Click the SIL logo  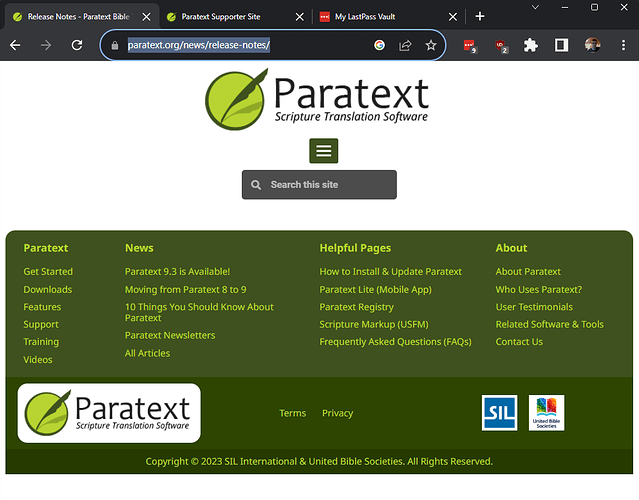coord(499,413)
